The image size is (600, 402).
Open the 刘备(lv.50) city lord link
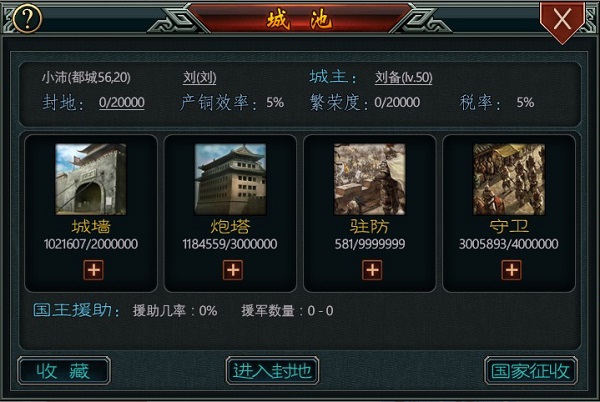[403, 78]
